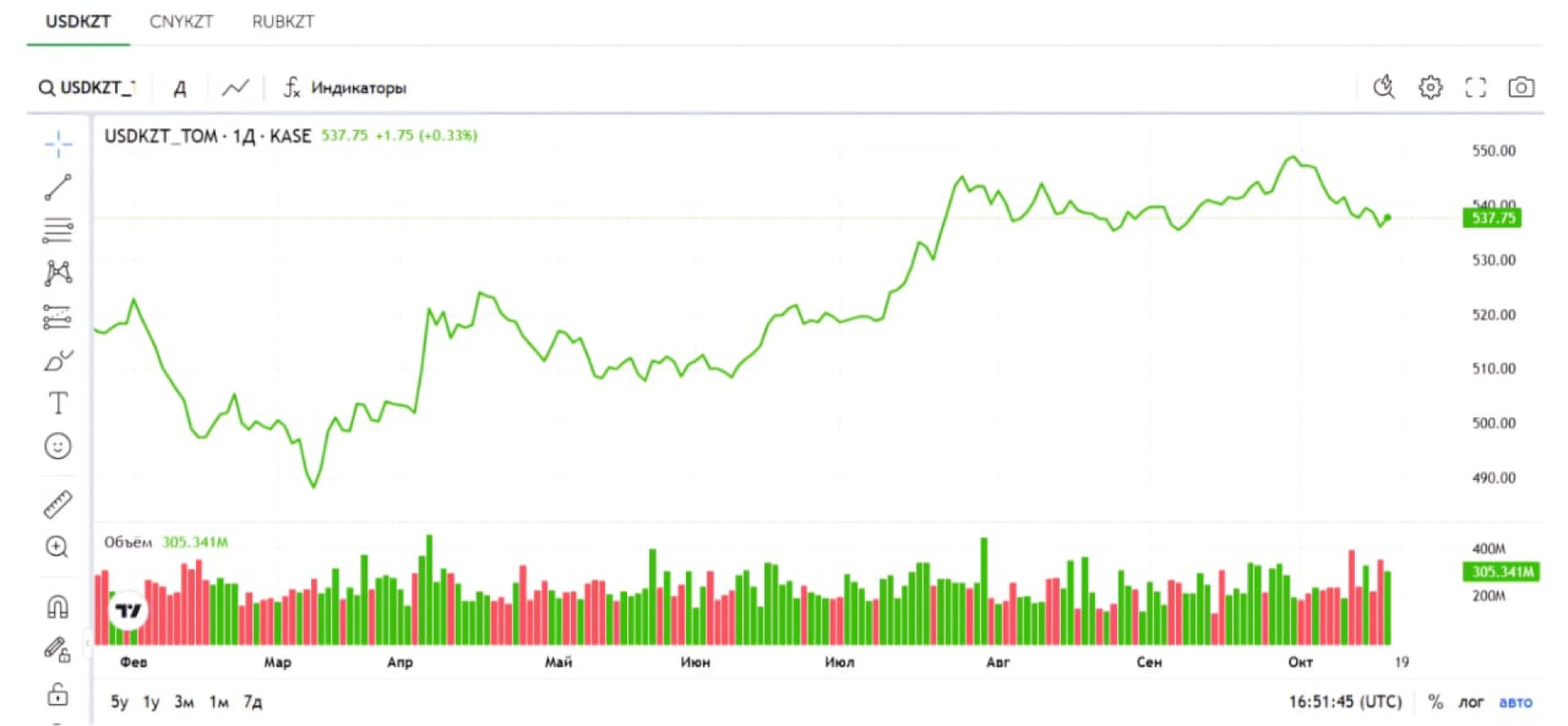Select the crosshair cursor tool
1568x726 pixels.
coord(58,145)
